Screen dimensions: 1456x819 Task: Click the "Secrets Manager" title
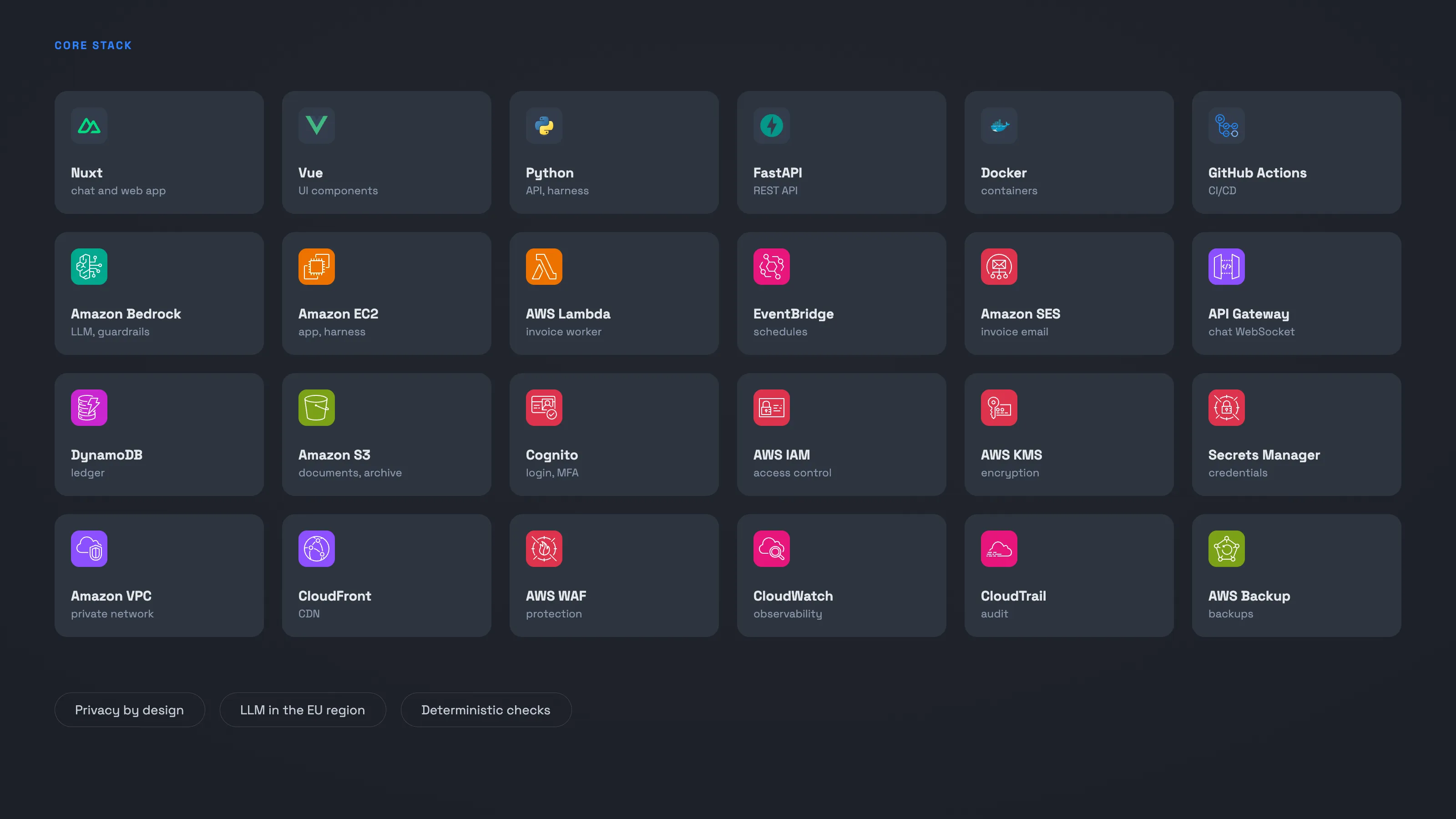coord(1264,455)
